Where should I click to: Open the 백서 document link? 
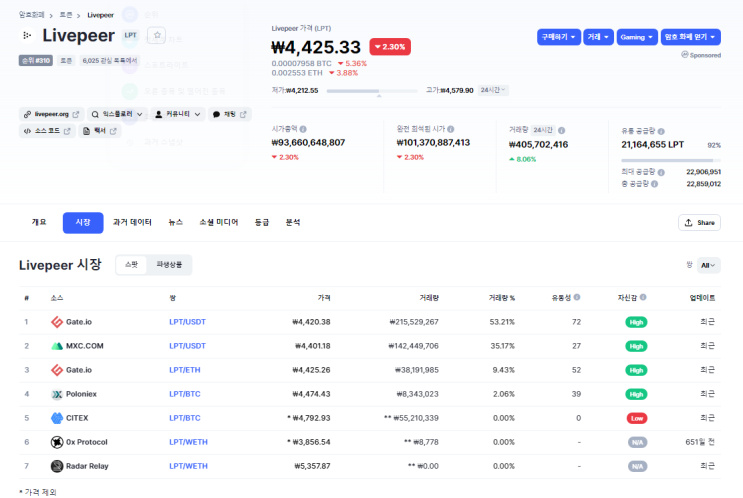100,131
